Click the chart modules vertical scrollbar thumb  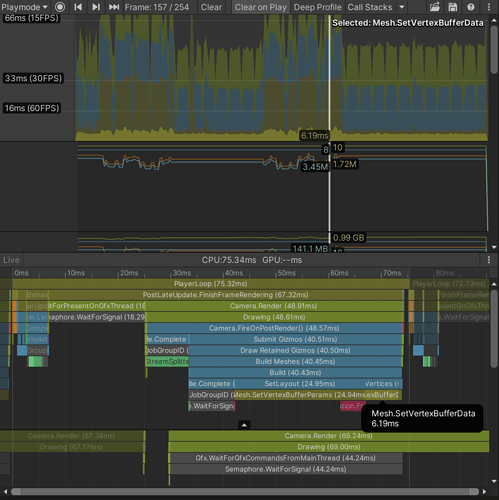pyautogui.click(x=494, y=49)
